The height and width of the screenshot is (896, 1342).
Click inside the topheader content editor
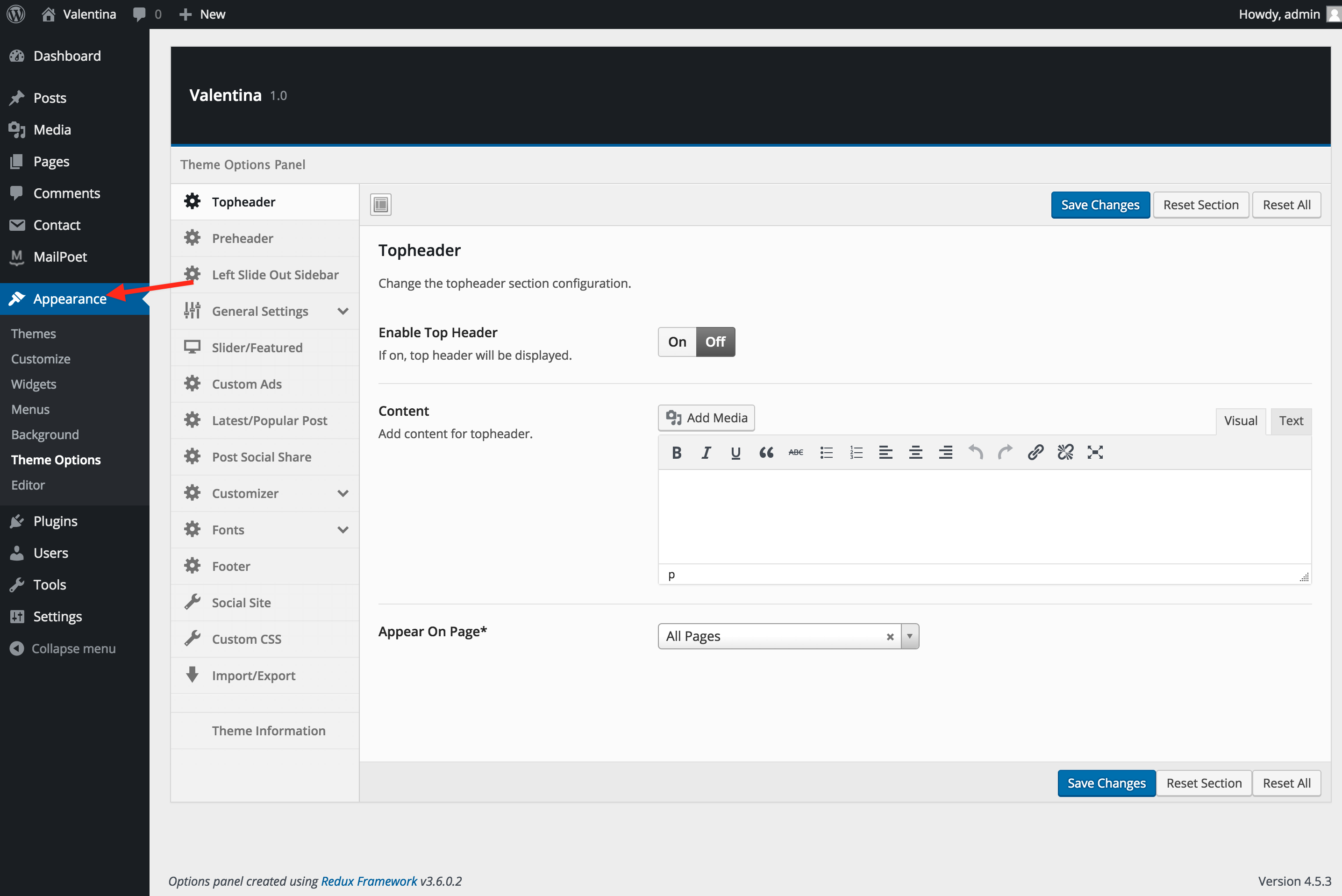(984, 517)
